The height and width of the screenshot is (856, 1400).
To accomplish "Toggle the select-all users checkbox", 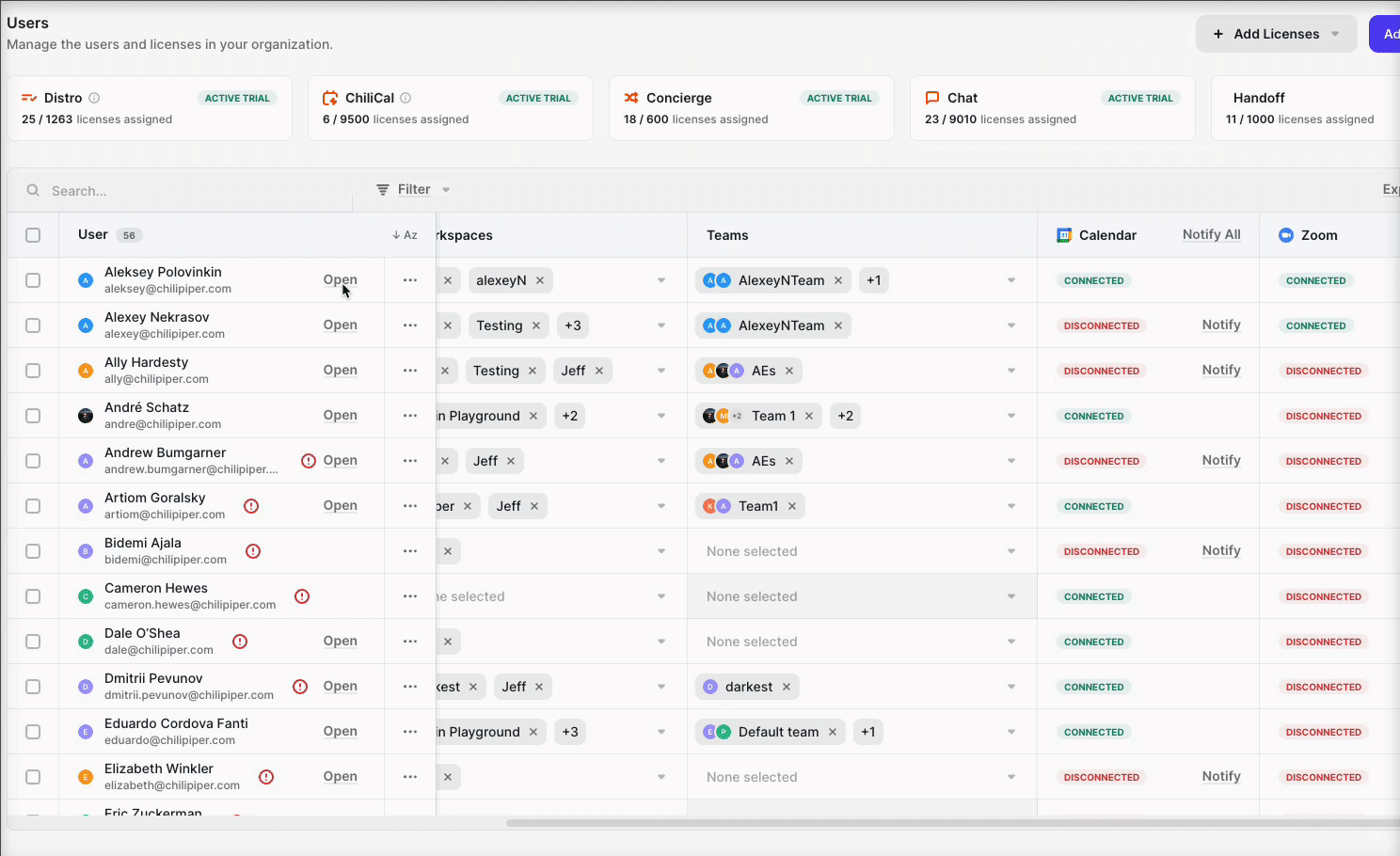I will (33, 235).
